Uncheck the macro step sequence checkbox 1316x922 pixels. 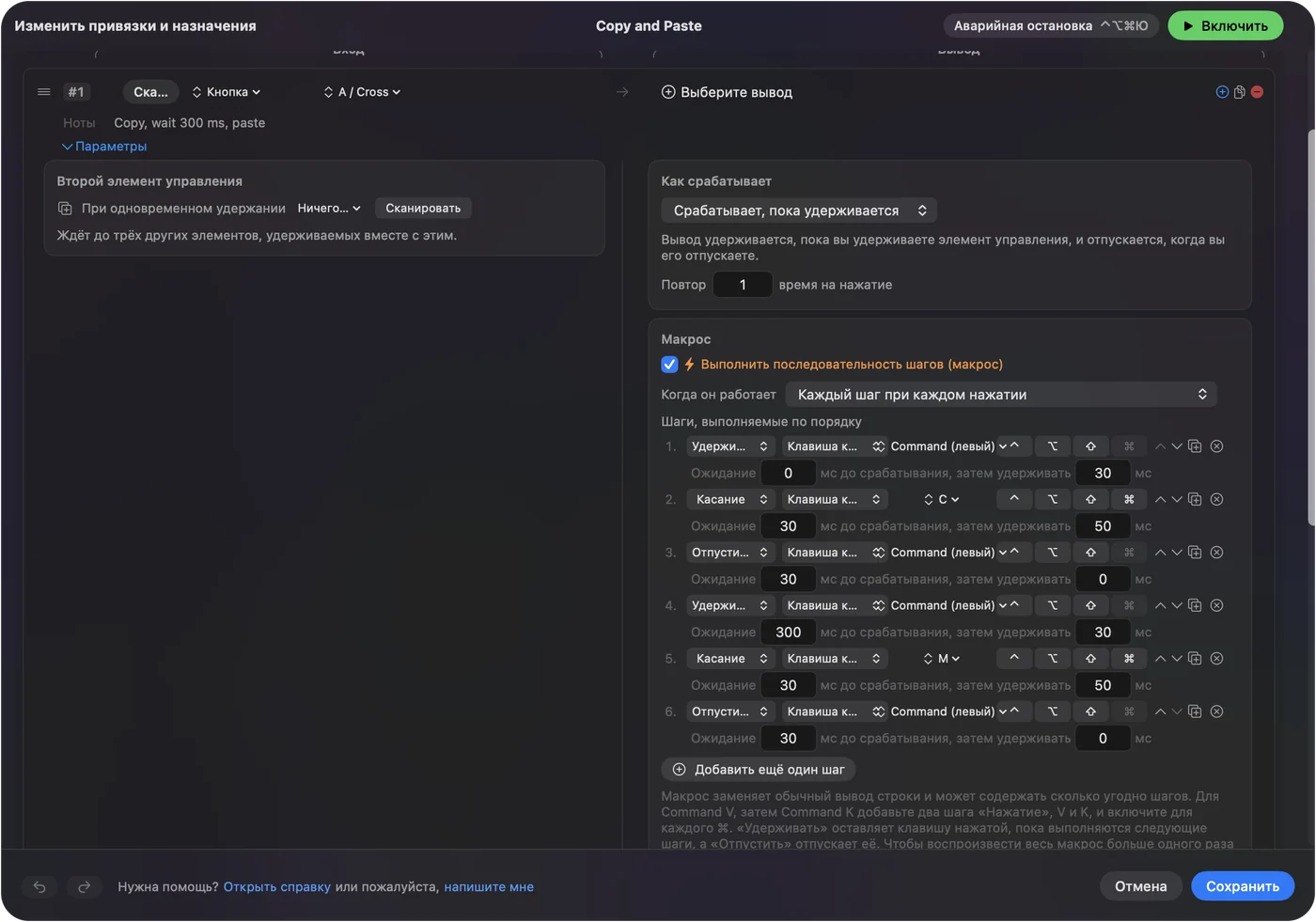[669, 365]
